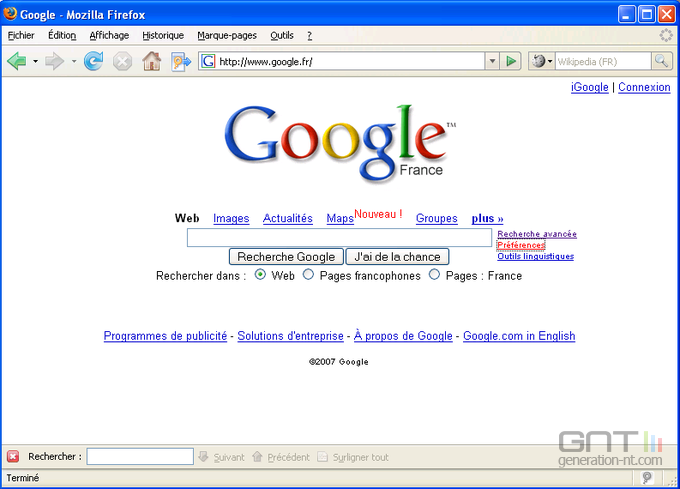680x489 pixels.
Task: Open the Affichage menu
Action: (109, 35)
